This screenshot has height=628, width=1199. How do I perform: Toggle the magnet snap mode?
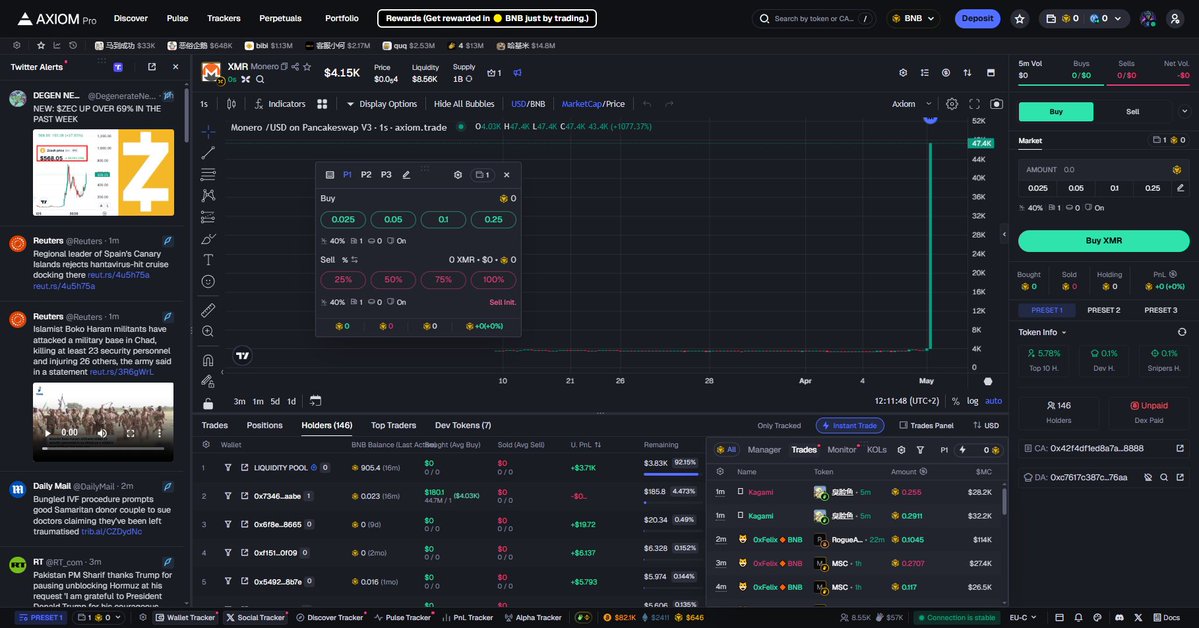coord(208,360)
